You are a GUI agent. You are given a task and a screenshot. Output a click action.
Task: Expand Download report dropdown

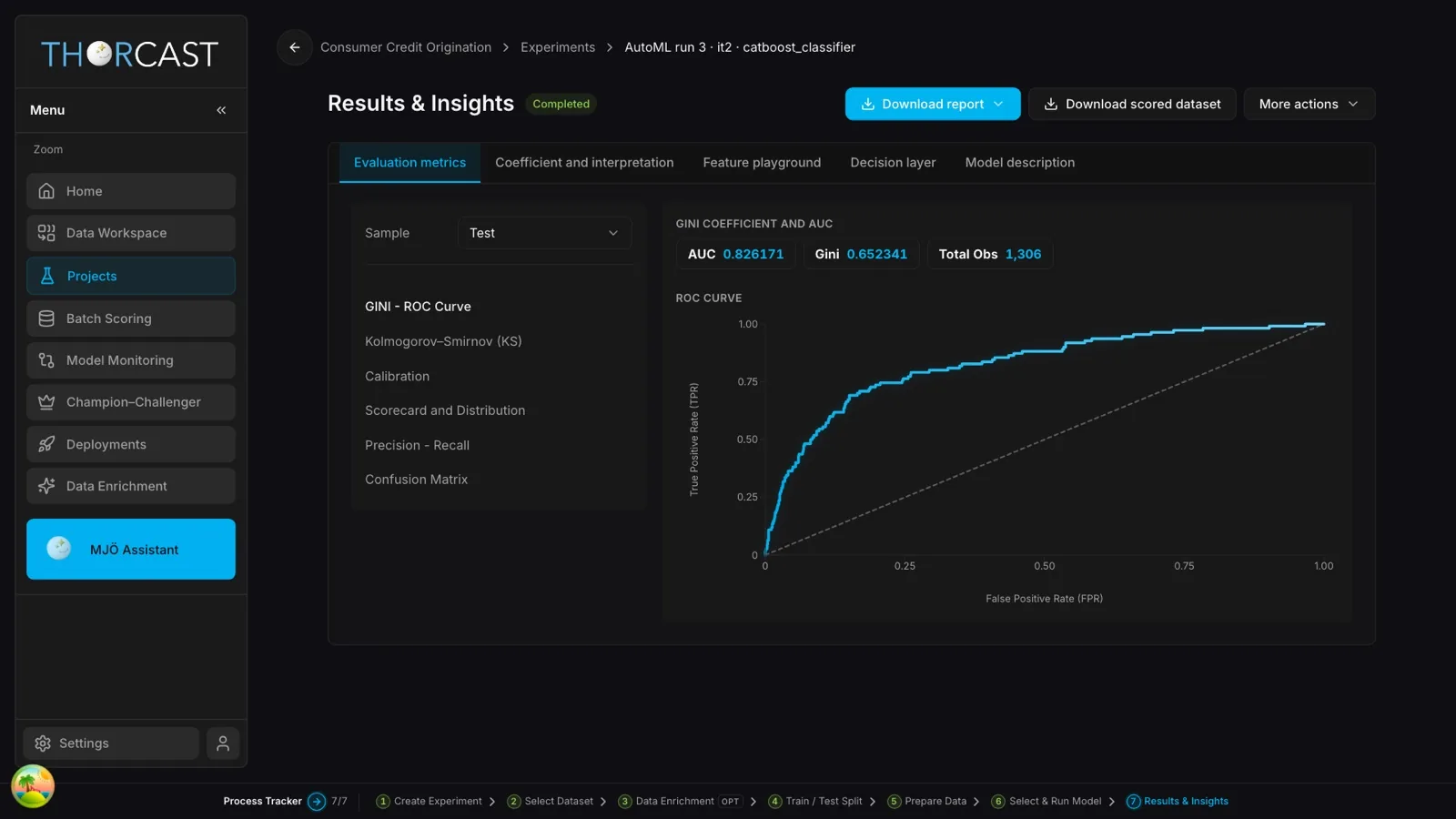pyautogui.click(x=933, y=104)
